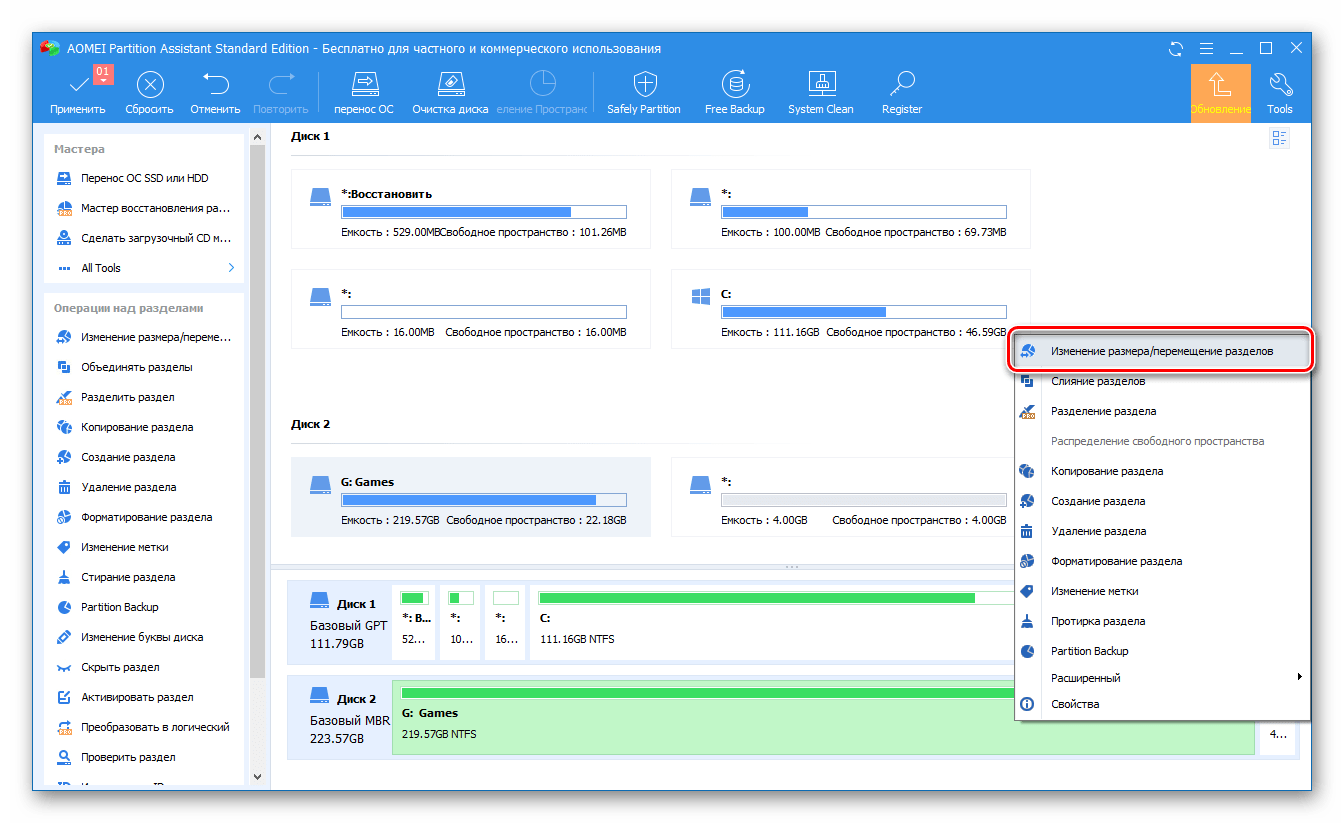Image resolution: width=1344 pixels, height=823 pixels.
Task: Click the Применить (Apply) toolbar icon
Action: [x=77, y=85]
